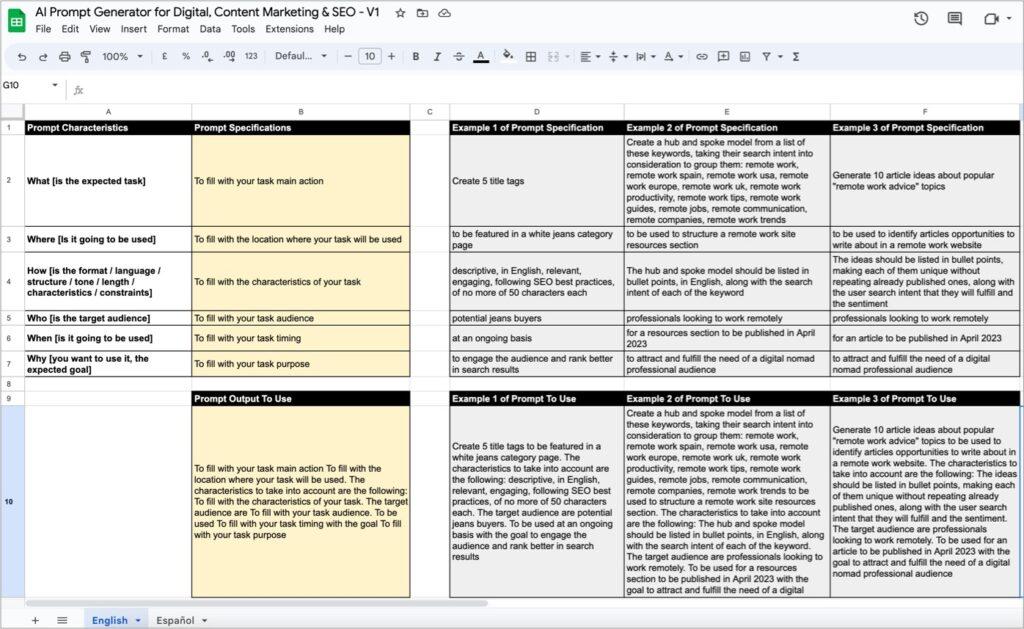Toggle bold formatting

tap(415, 57)
